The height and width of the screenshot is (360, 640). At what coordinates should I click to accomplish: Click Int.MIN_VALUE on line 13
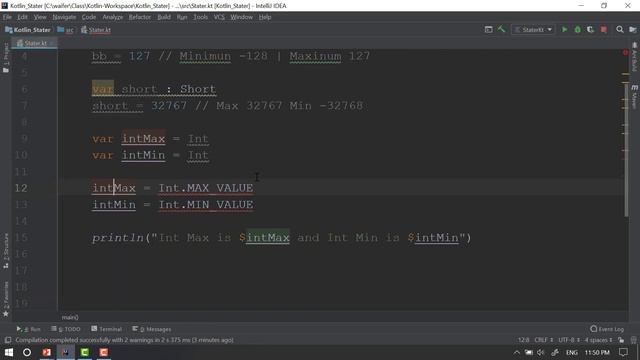point(206,204)
